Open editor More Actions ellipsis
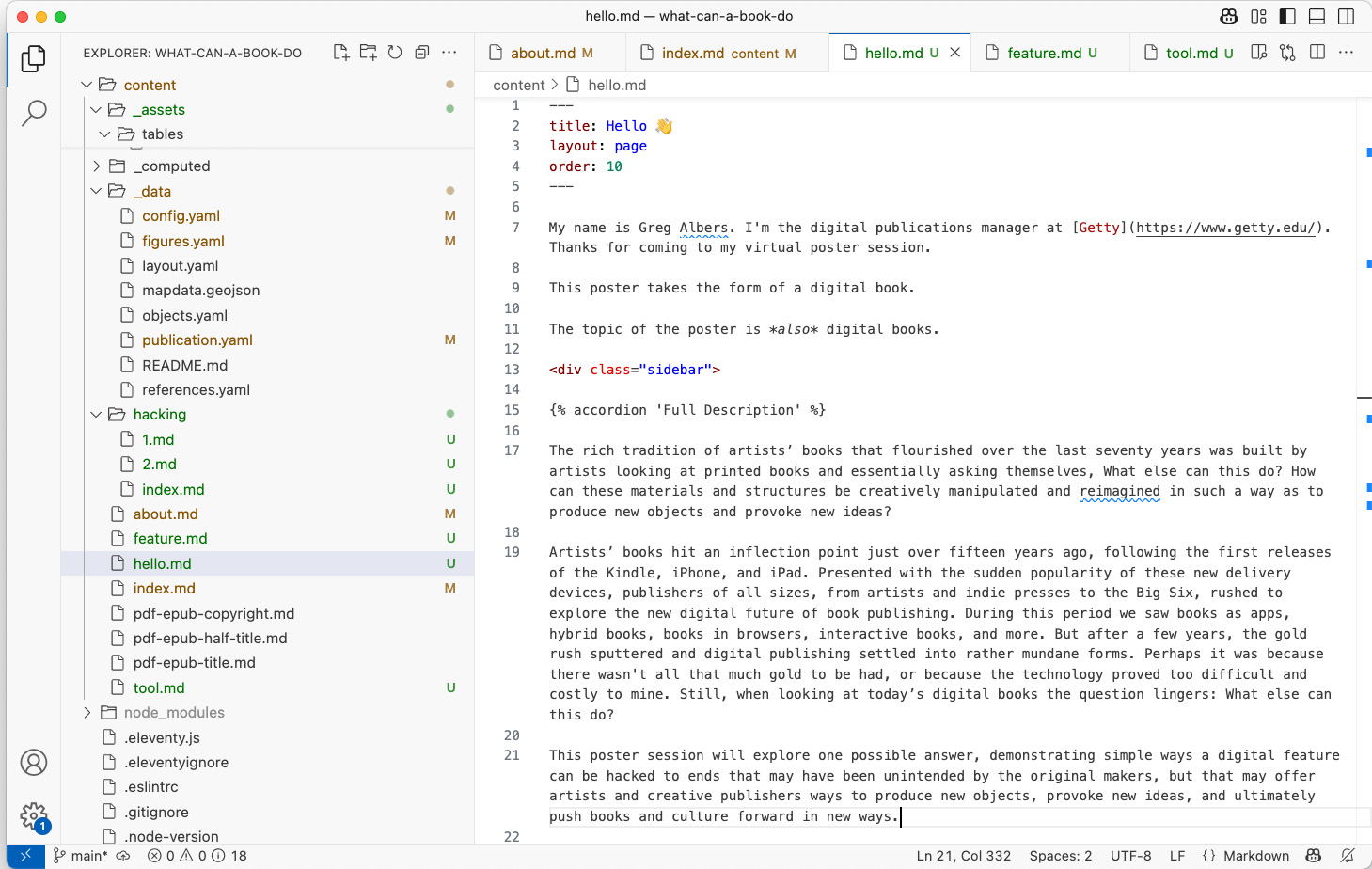Viewport: 1372px width, 869px height. point(1346,53)
